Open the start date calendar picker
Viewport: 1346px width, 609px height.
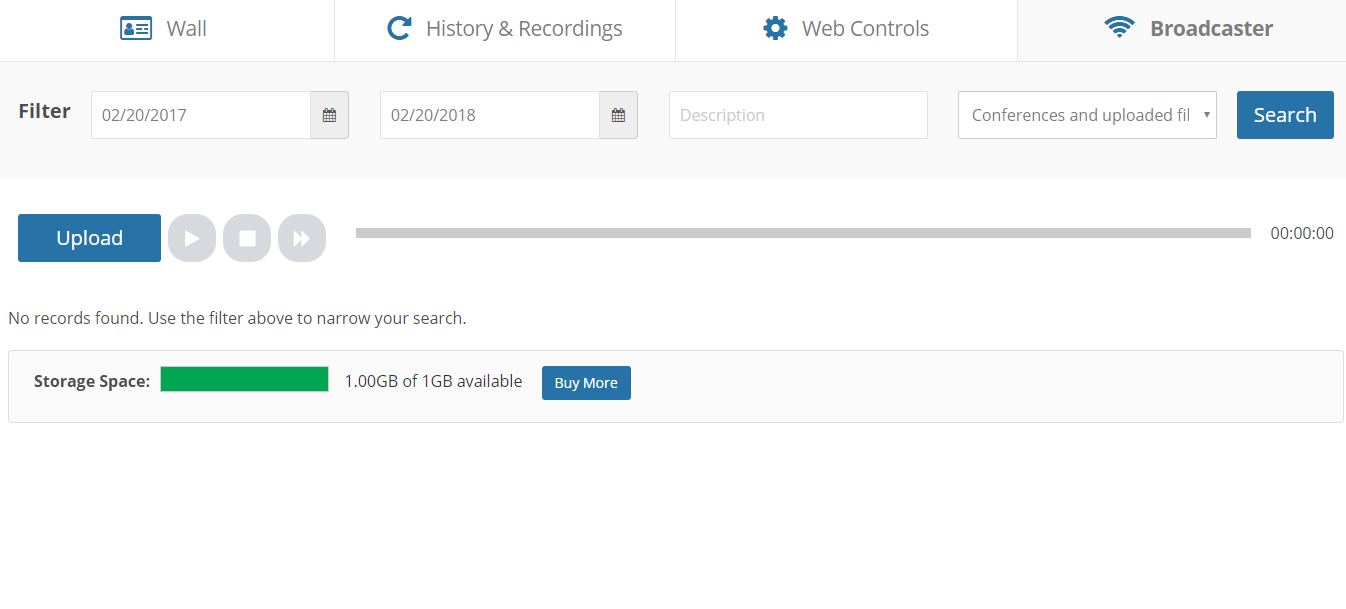pos(329,115)
